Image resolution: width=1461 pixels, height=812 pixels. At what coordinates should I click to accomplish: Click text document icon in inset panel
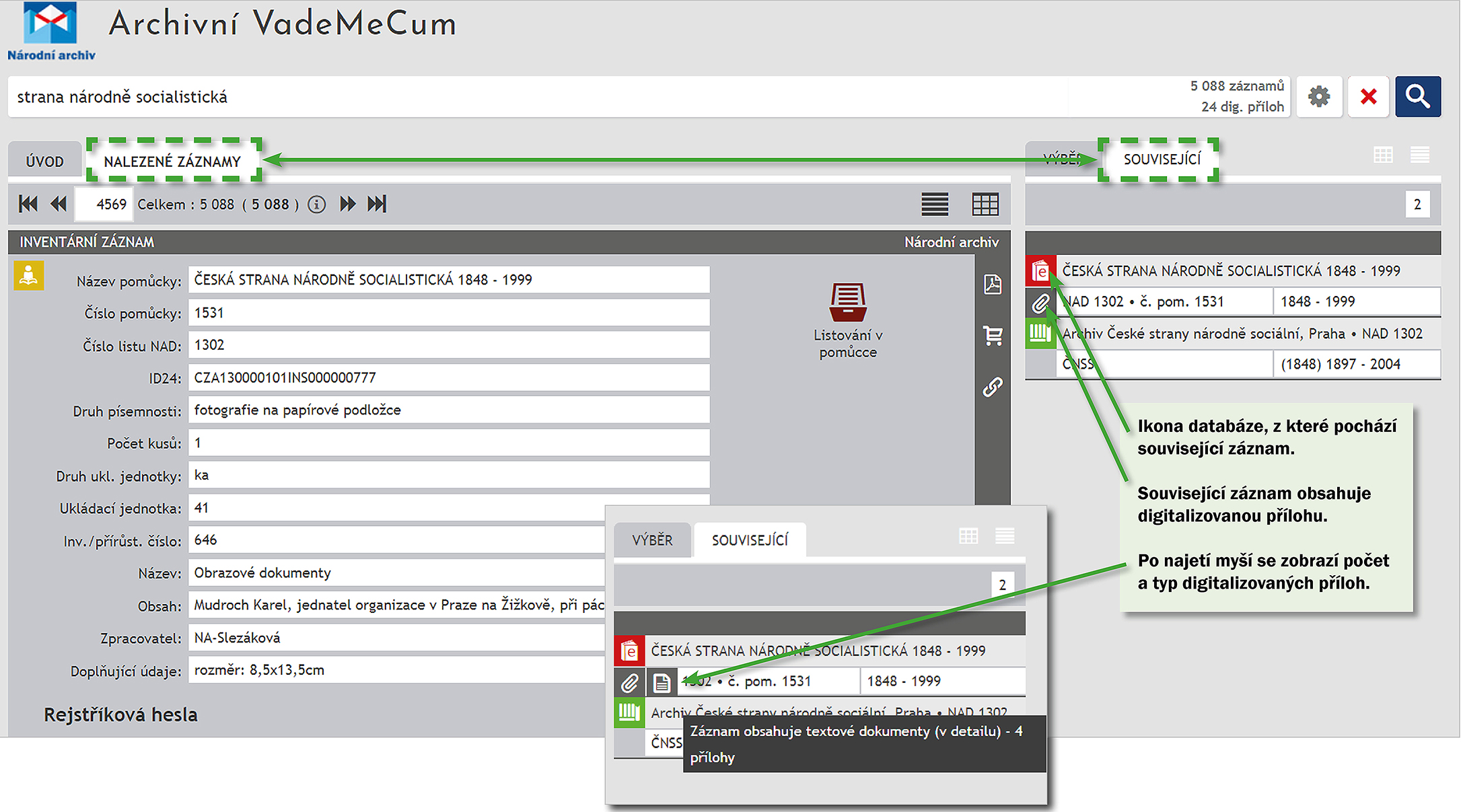tap(662, 683)
